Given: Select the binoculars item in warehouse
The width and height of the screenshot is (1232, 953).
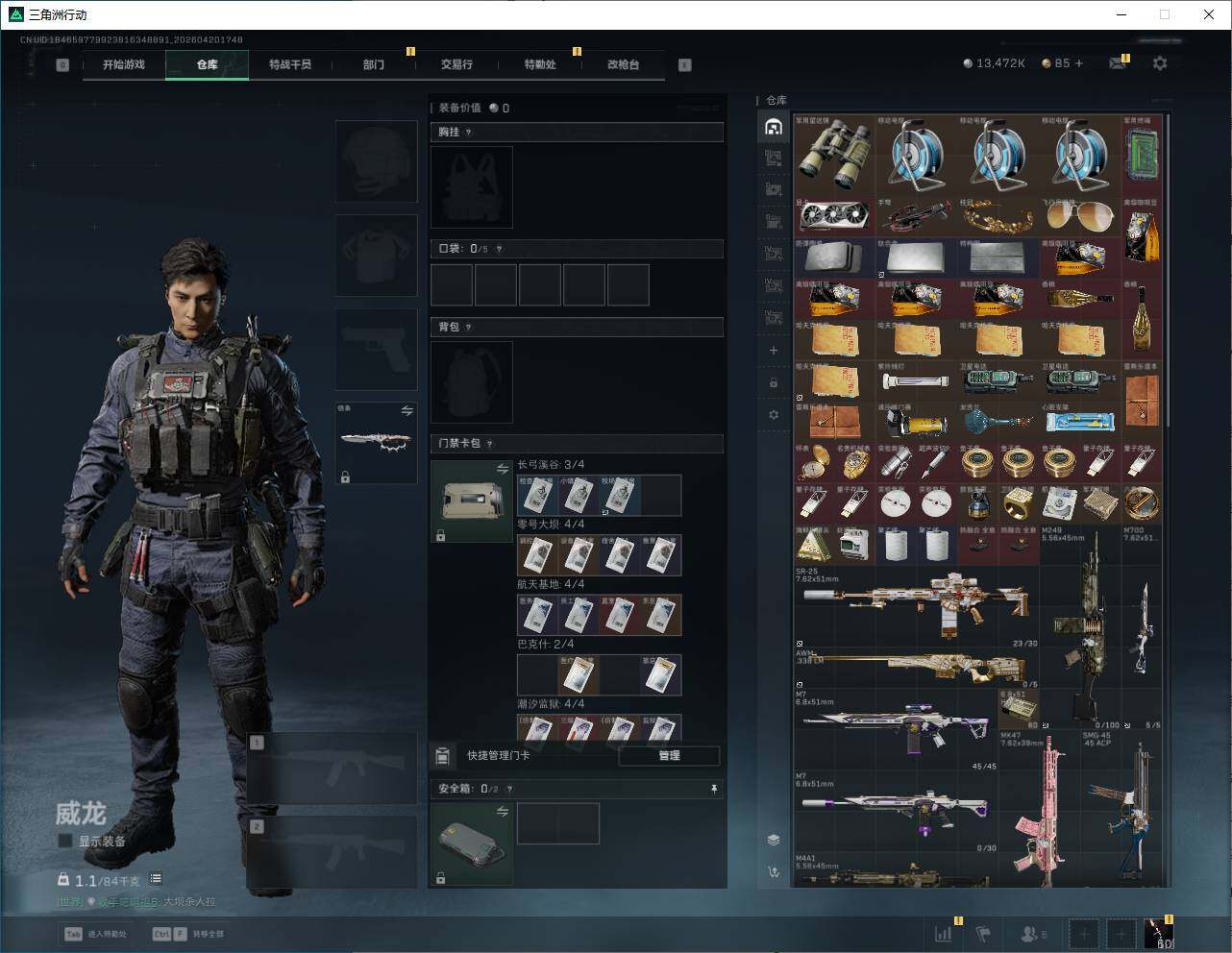Looking at the screenshot, I should click(834, 155).
